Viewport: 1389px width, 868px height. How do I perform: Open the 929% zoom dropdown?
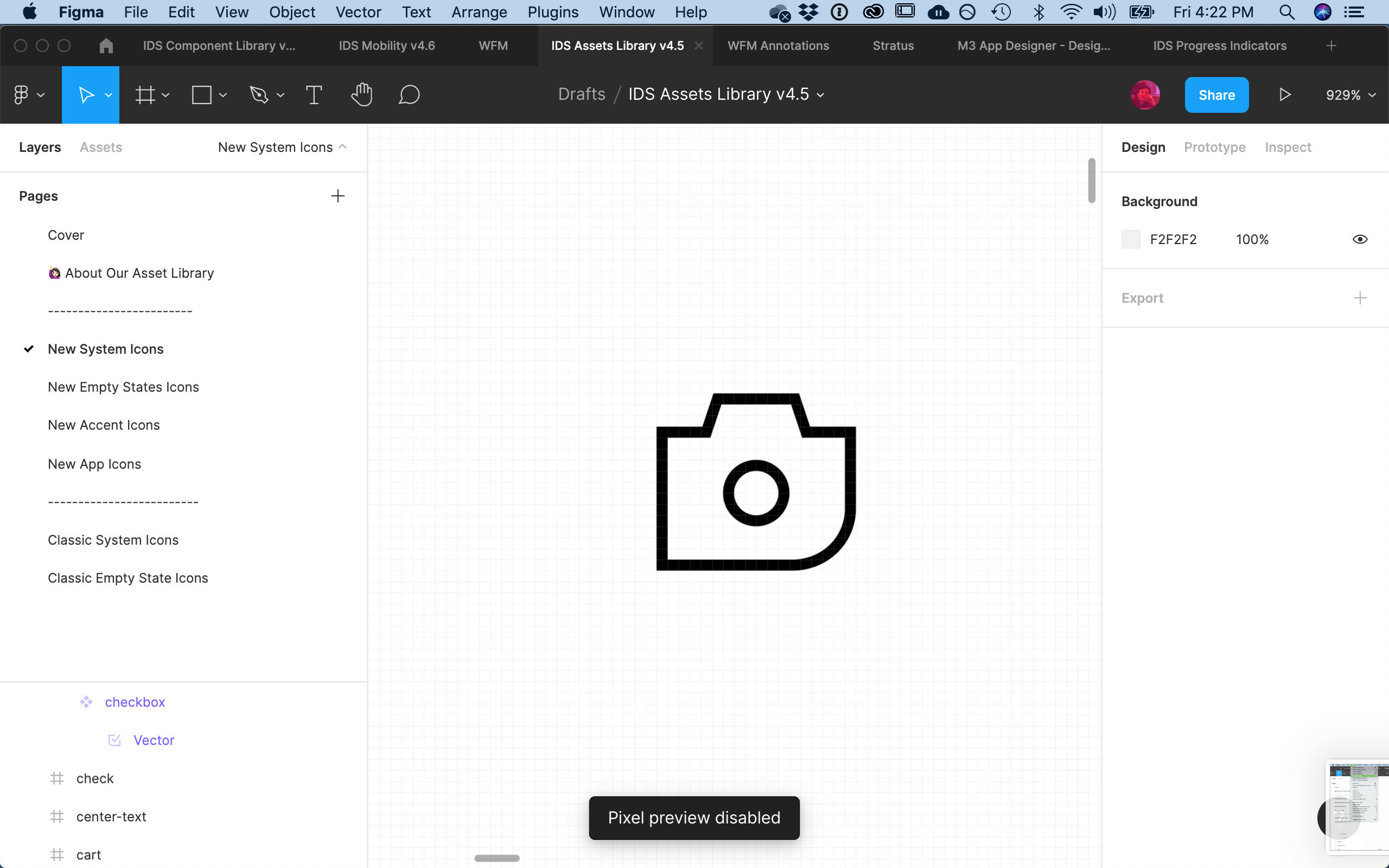(x=1350, y=95)
